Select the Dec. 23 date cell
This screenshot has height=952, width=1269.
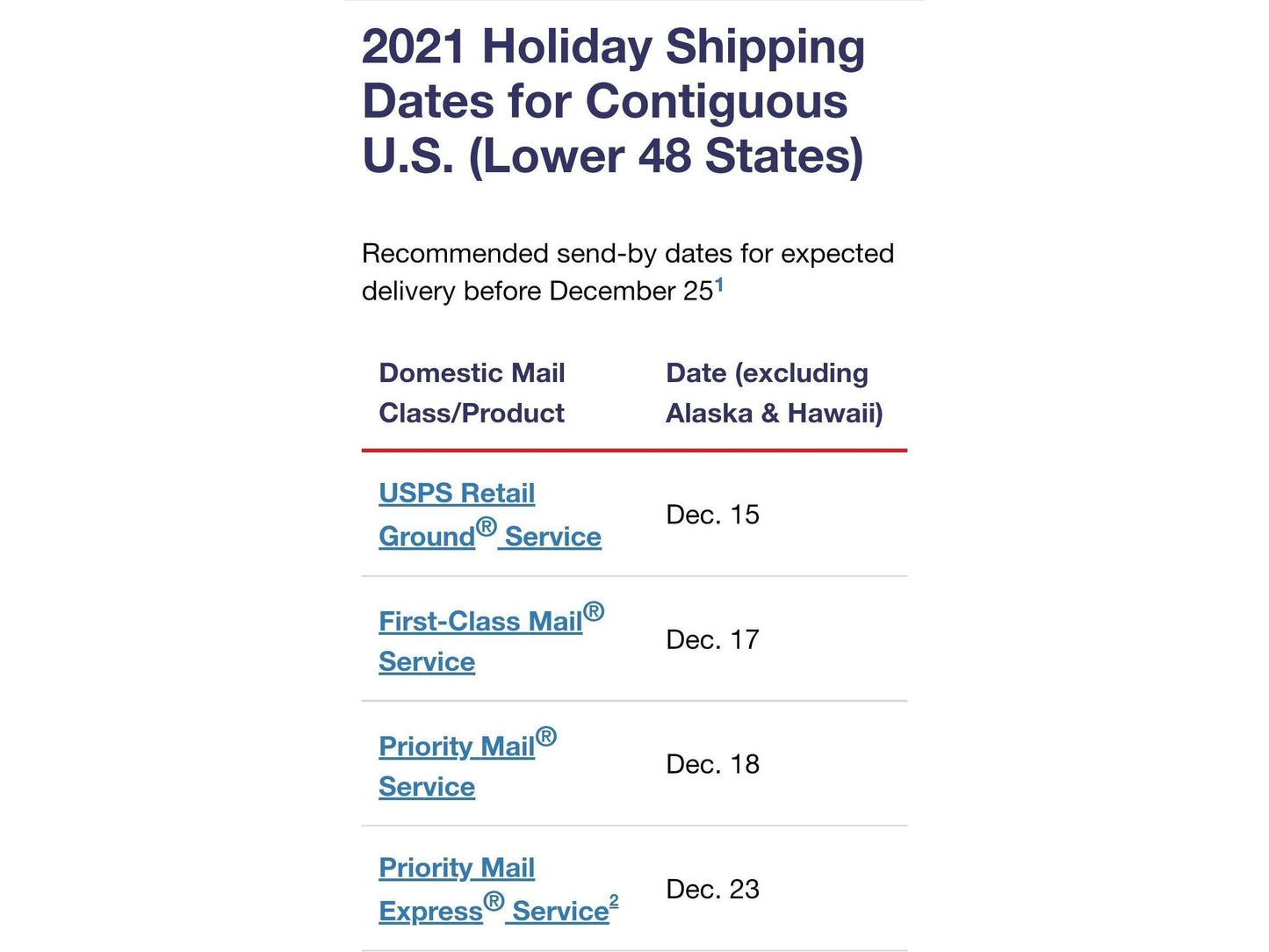[x=712, y=889]
